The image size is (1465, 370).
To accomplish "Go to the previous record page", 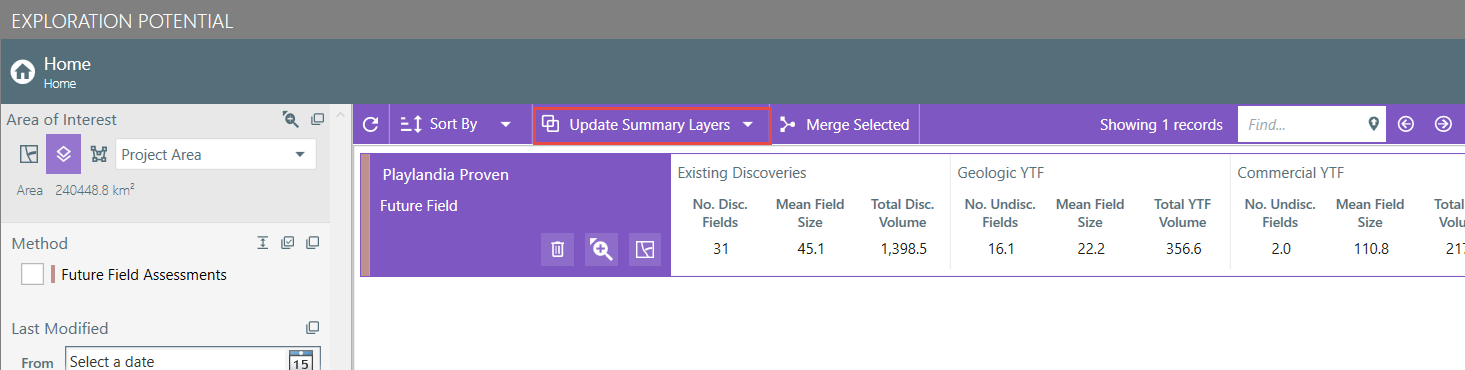I will [1406, 125].
